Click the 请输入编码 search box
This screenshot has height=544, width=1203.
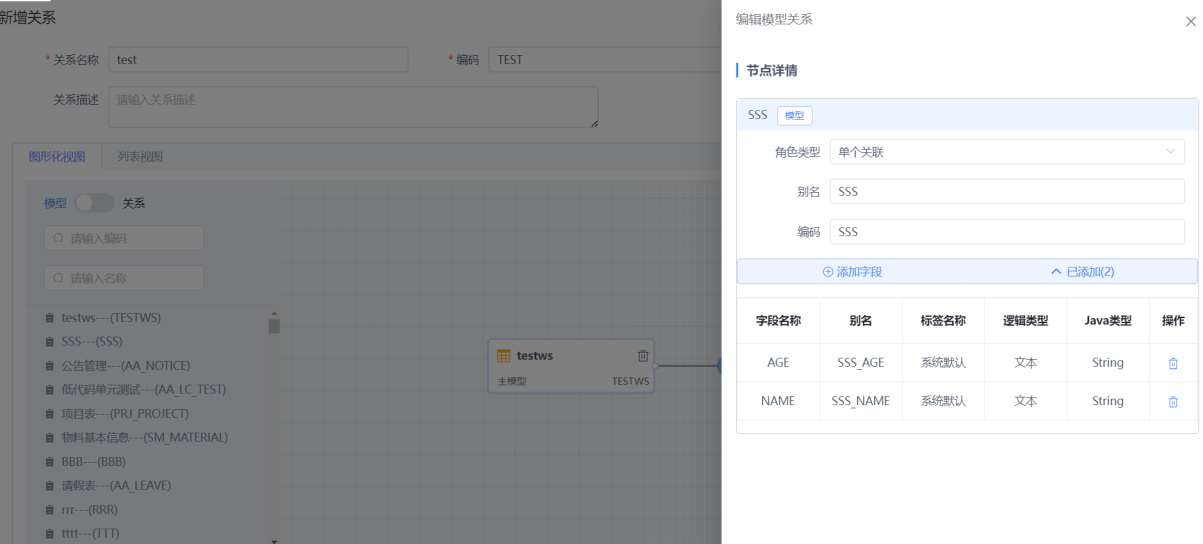point(124,238)
